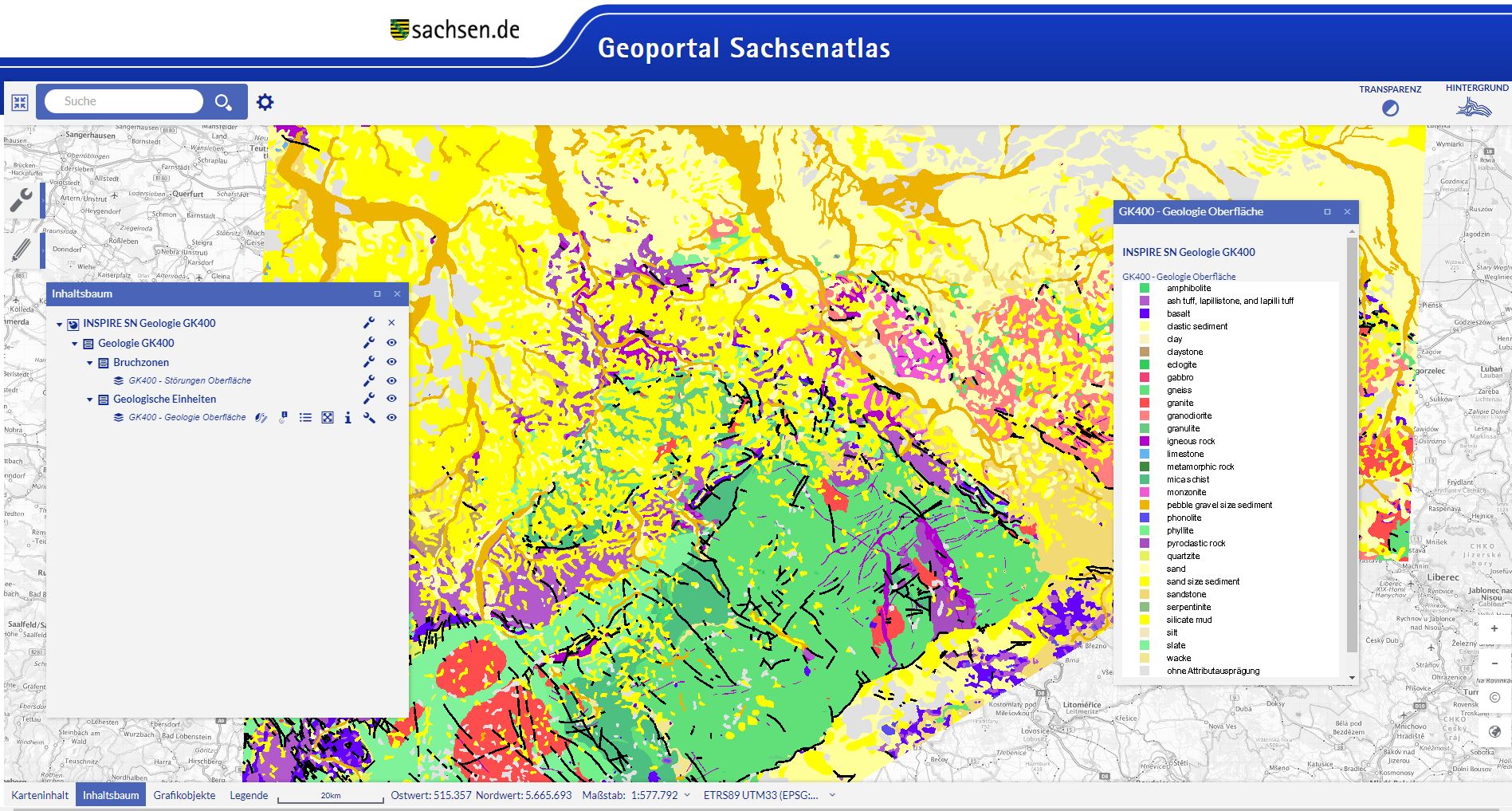
Task: Switch to the Grafikobjekte tab
Action: click(184, 795)
